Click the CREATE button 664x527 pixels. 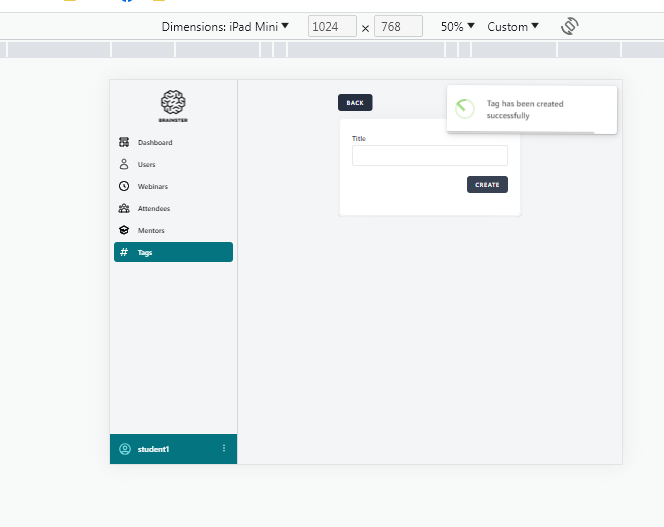click(x=487, y=185)
